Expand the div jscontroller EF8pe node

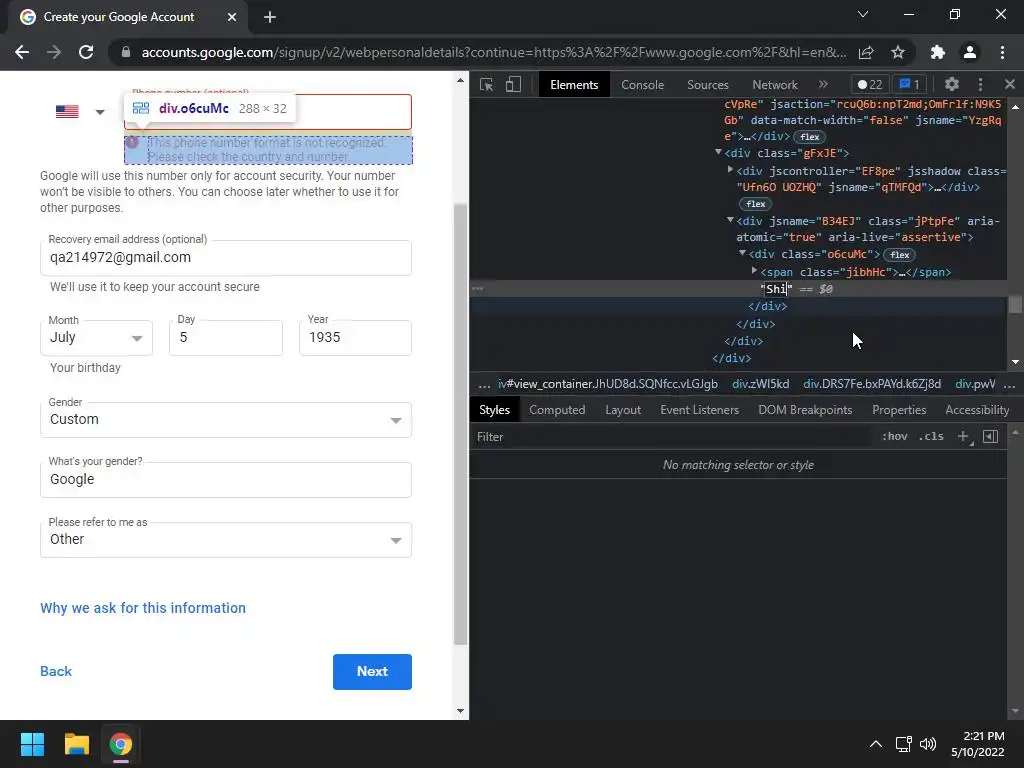pos(730,169)
